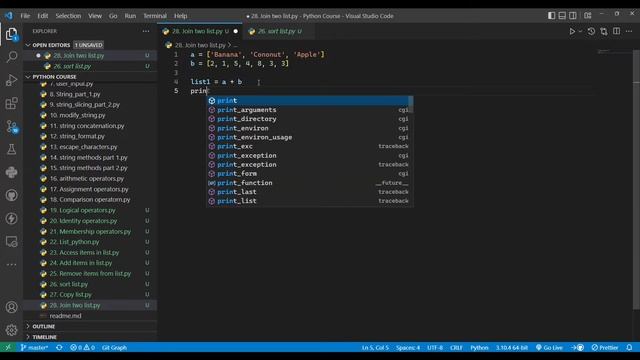Image resolution: width=640 pixels, height=360 pixels.
Task: Toggle primary side bar layout icon
Action: (551, 16)
